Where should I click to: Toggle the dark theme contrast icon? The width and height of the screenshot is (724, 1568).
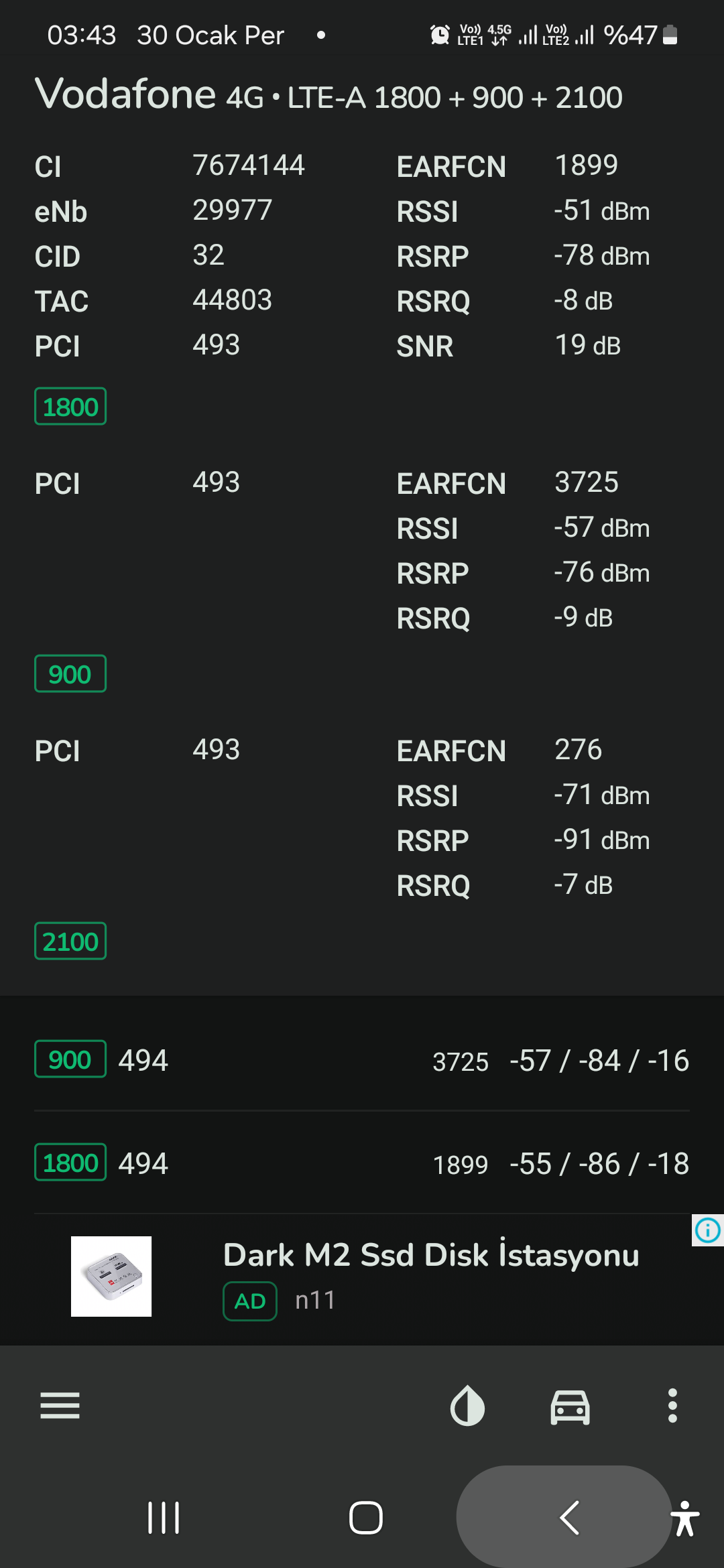click(x=467, y=1405)
